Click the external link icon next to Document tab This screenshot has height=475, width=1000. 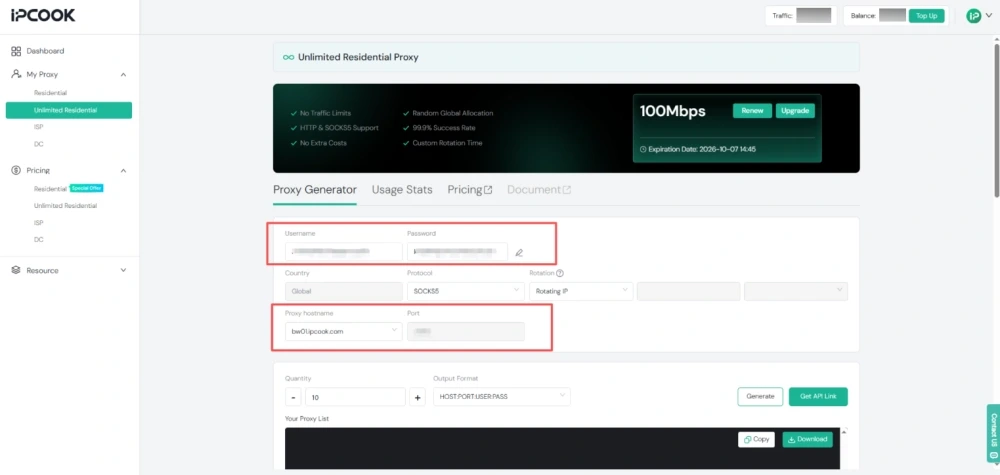(566, 190)
